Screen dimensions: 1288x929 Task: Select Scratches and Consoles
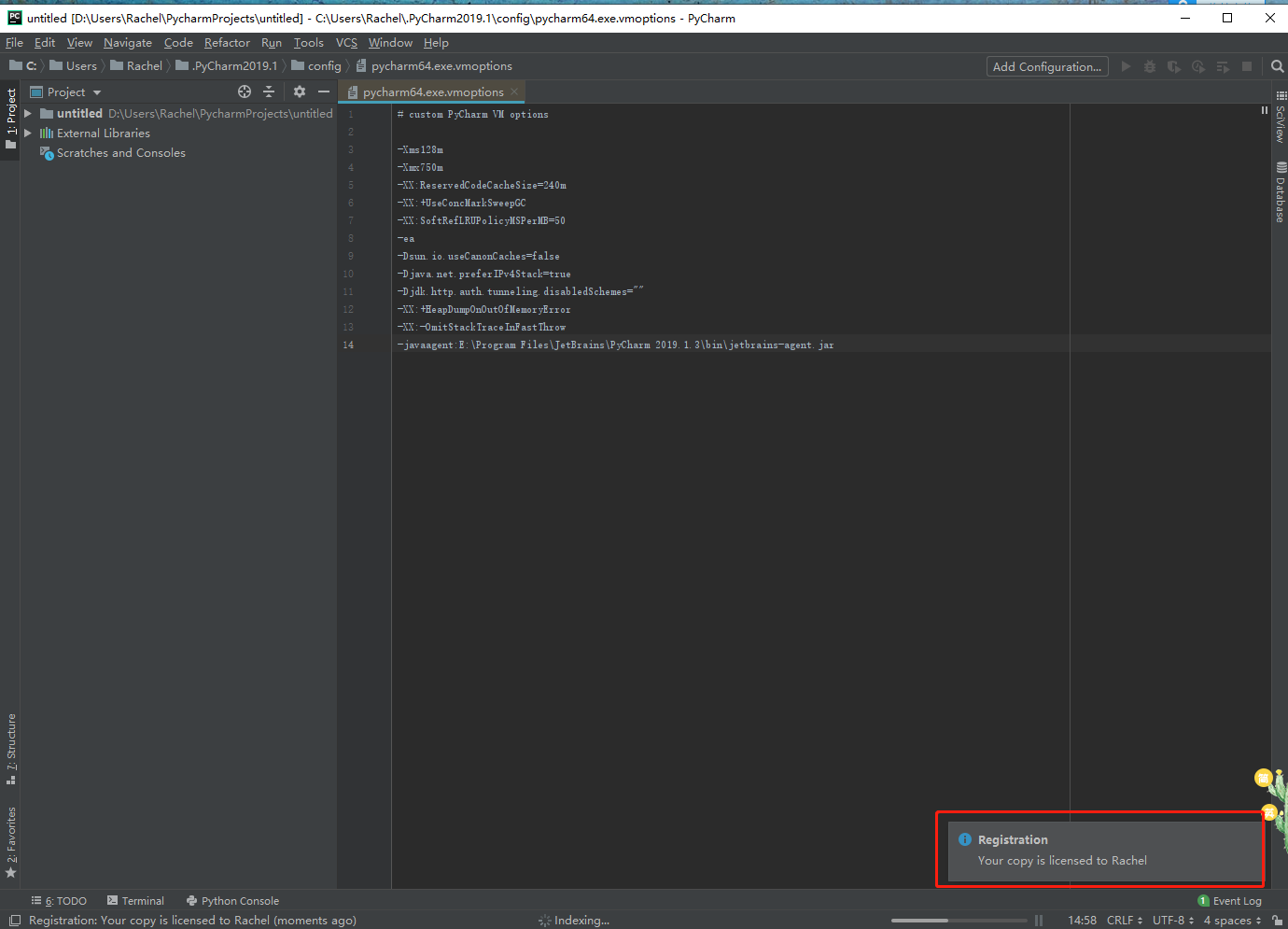pos(120,152)
